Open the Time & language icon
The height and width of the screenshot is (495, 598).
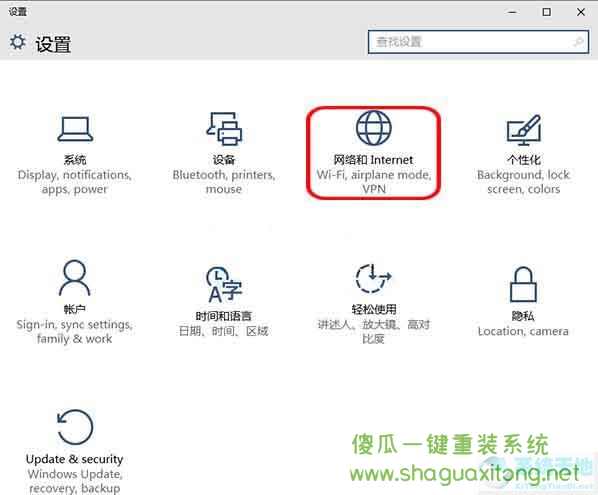point(224,284)
